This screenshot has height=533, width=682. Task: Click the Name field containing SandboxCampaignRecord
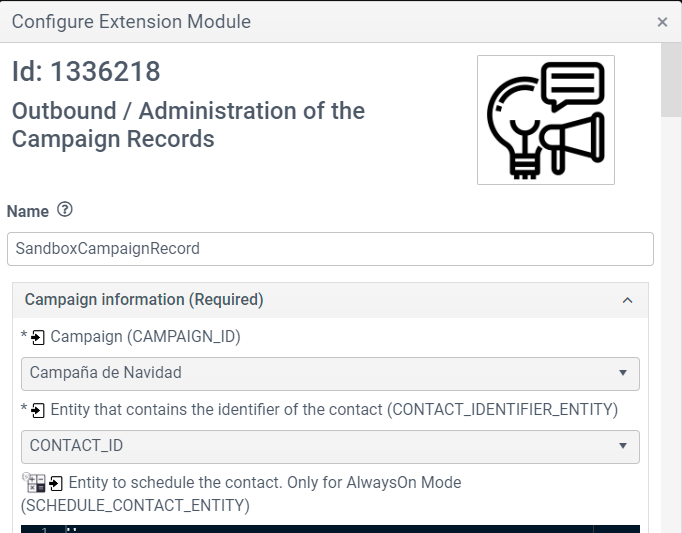coord(330,249)
